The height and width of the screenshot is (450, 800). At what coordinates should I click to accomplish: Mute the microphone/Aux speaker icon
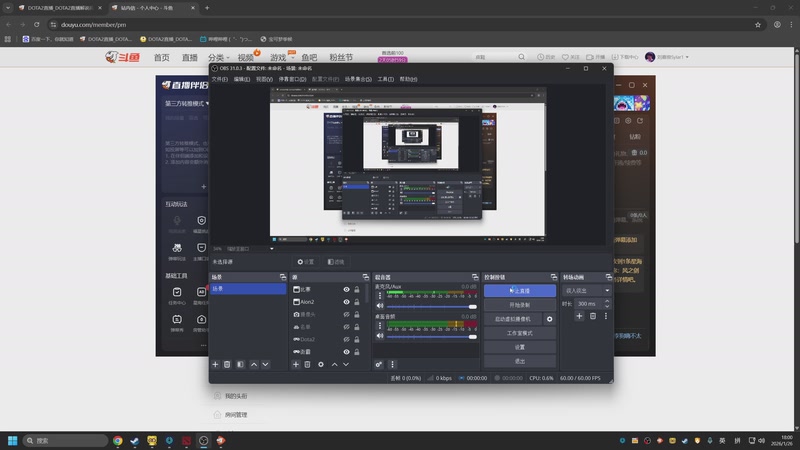[x=380, y=306]
